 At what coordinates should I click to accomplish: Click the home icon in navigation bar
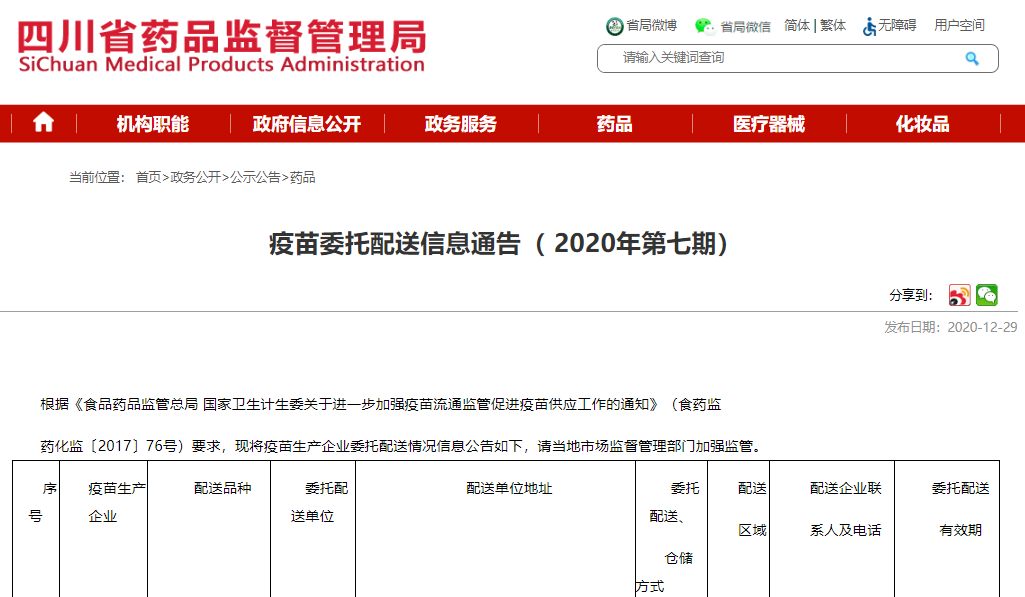click(43, 123)
